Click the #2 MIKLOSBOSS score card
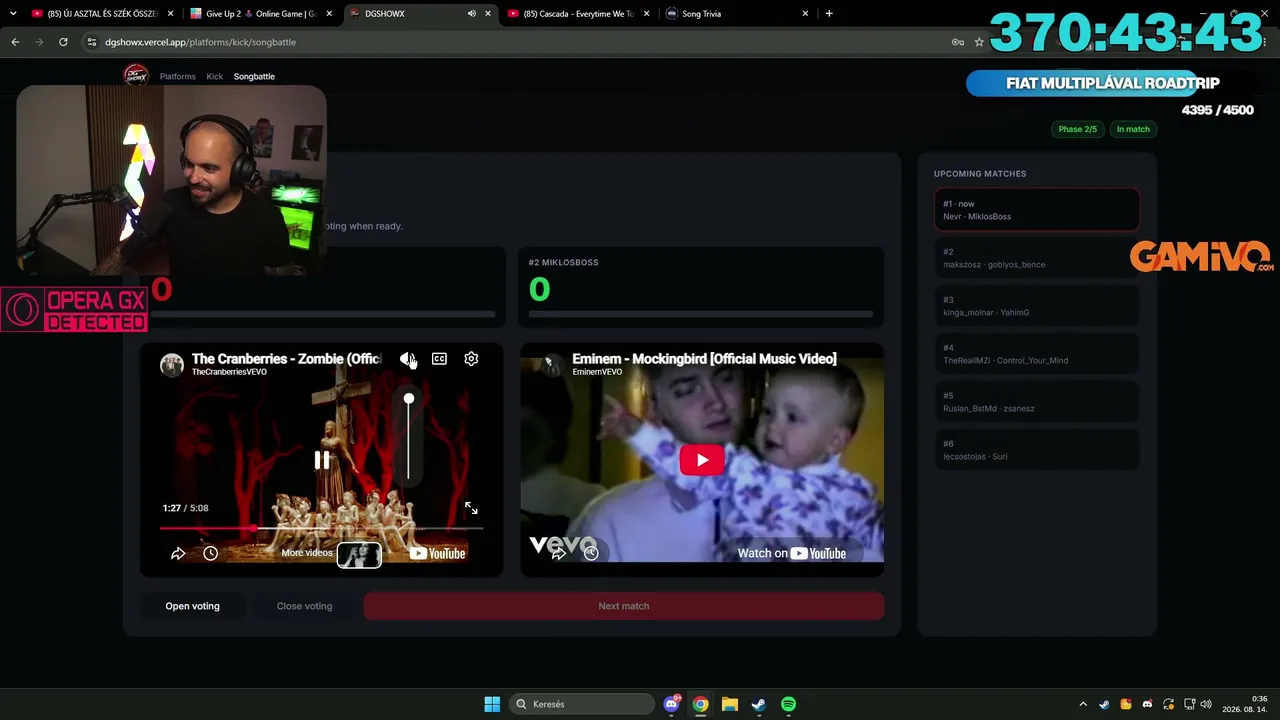 (x=702, y=287)
